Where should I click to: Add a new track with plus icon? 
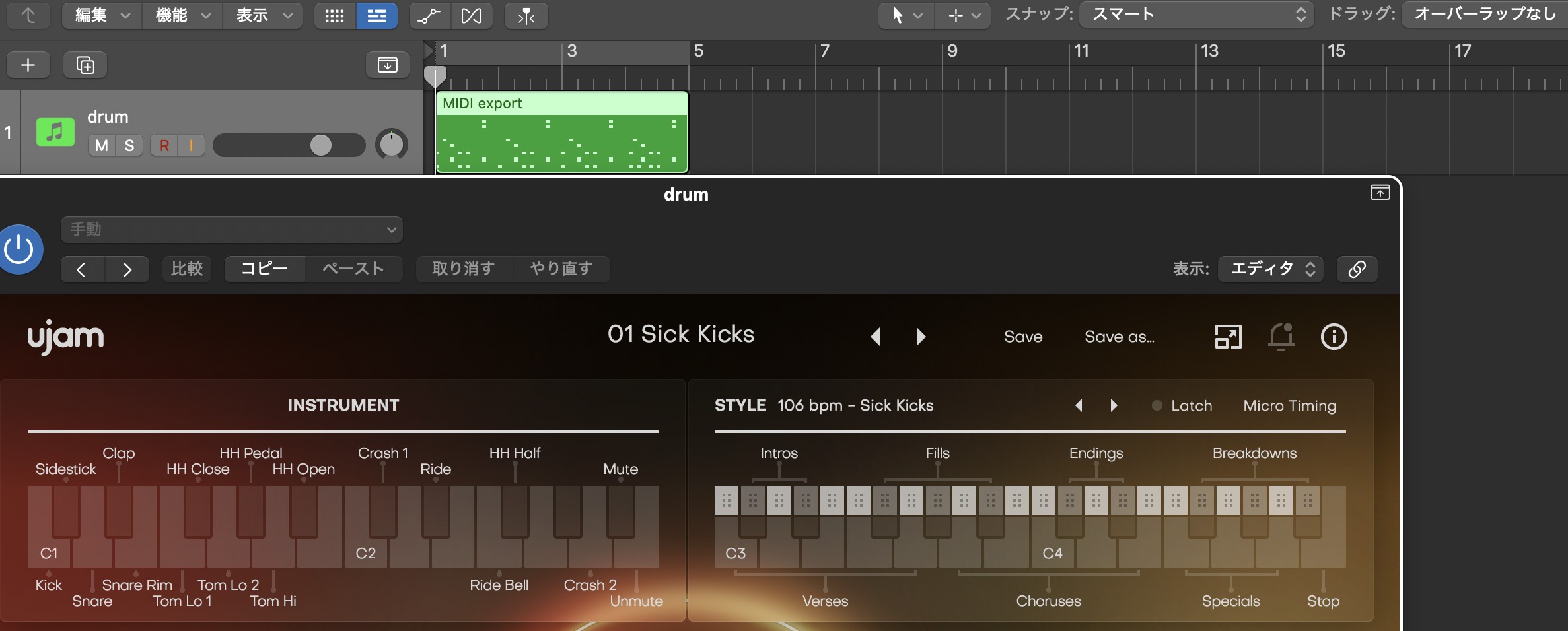click(x=28, y=65)
